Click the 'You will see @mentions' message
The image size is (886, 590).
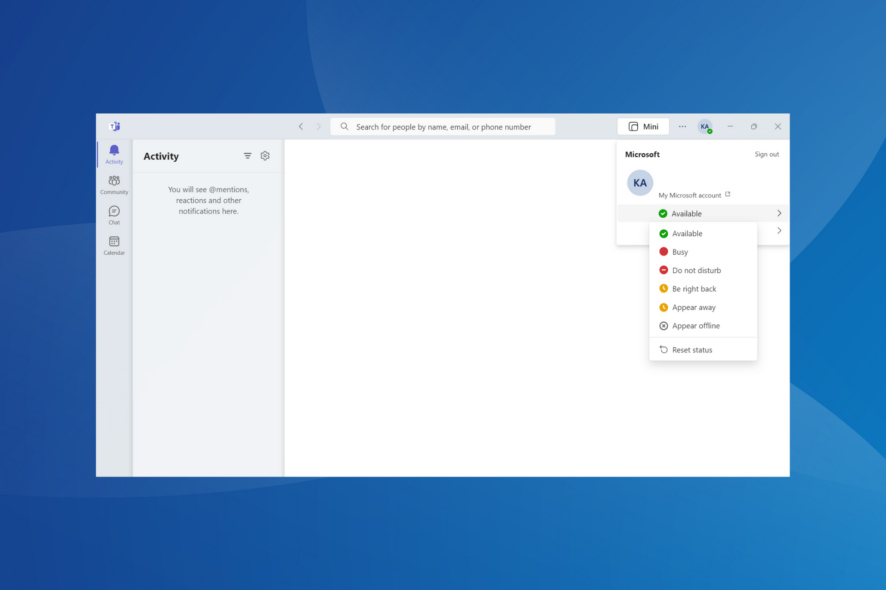[209, 200]
